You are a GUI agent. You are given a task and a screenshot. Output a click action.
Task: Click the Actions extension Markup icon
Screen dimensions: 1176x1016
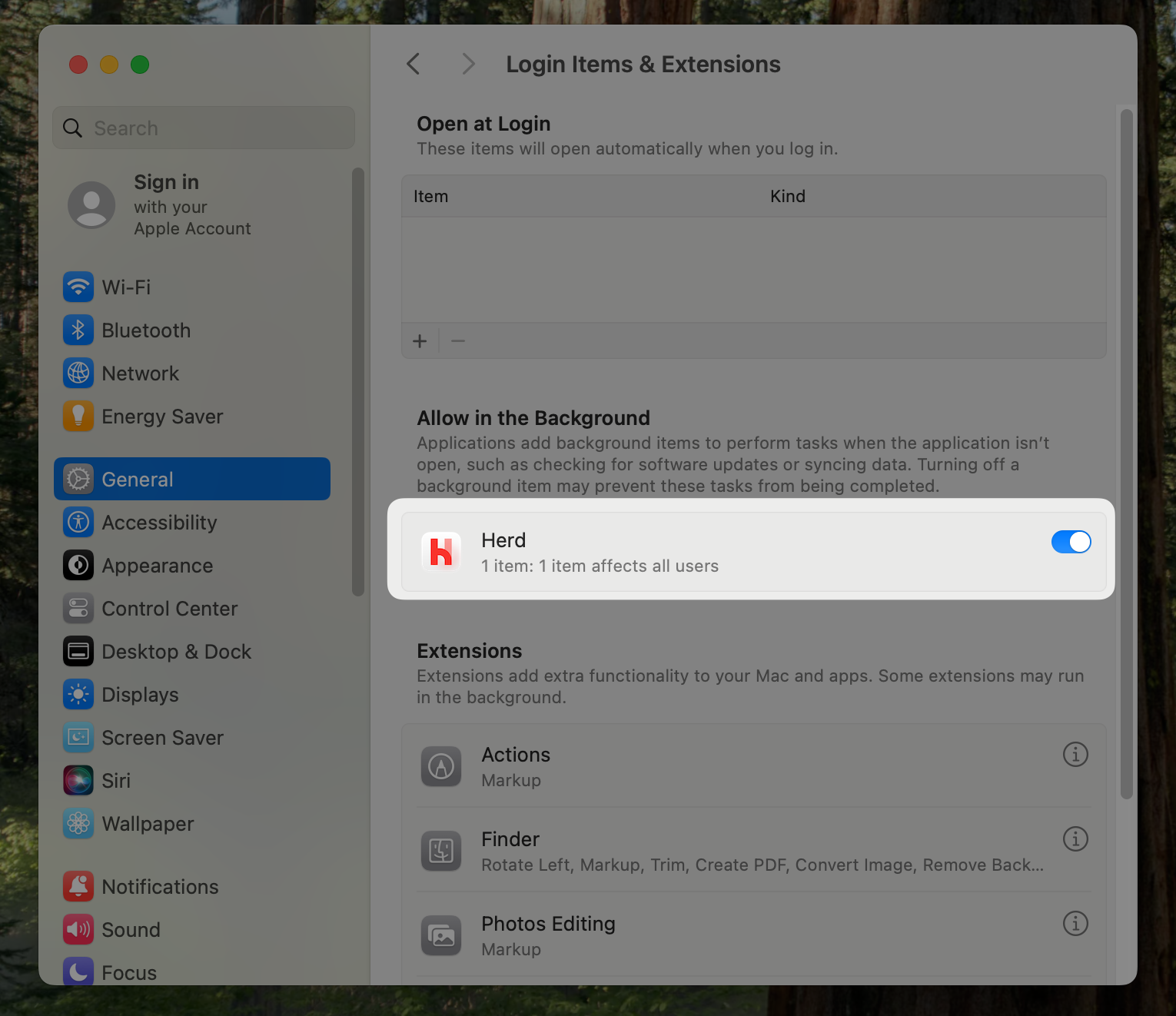pyautogui.click(x=441, y=766)
